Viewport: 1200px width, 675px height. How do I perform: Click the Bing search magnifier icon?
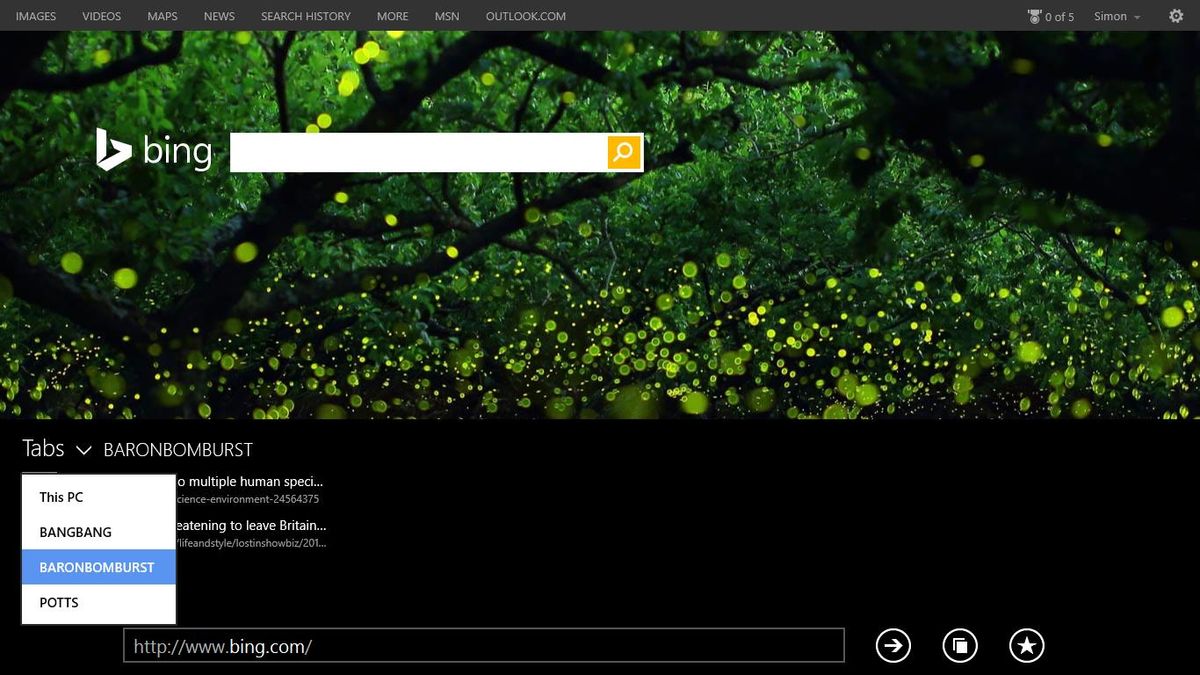623,152
